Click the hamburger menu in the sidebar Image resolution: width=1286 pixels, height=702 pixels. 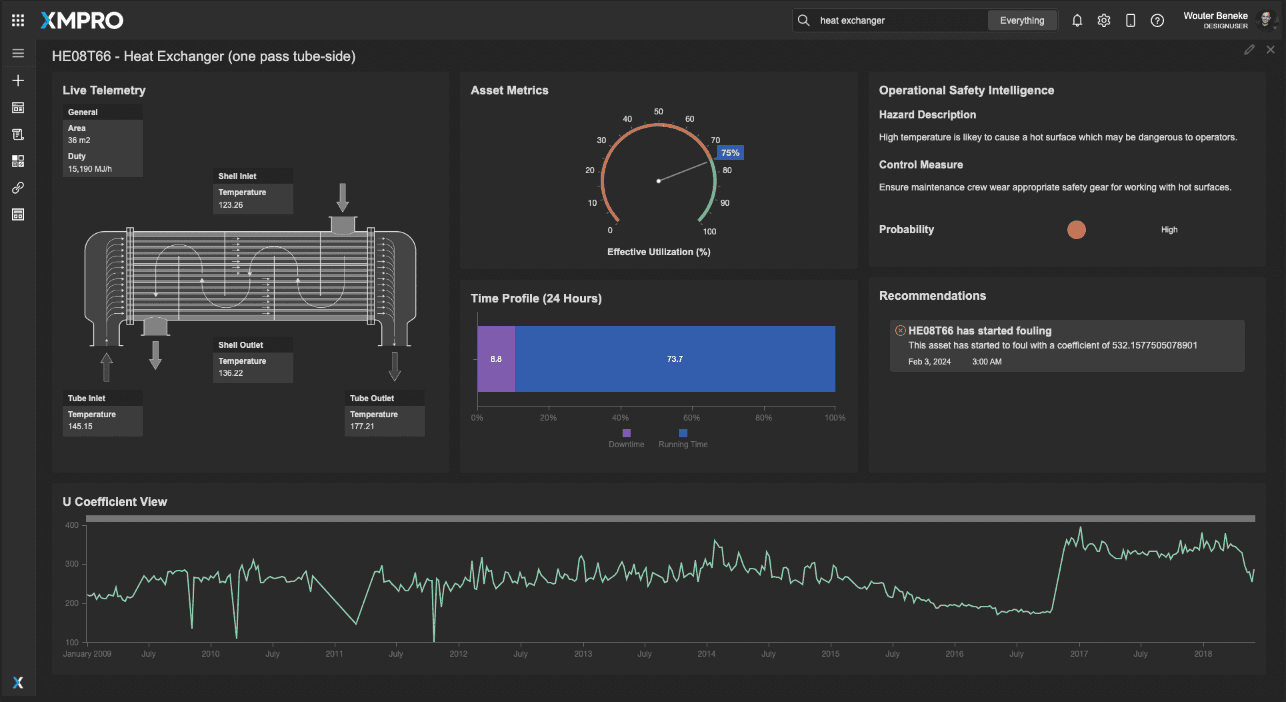[18, 53]
